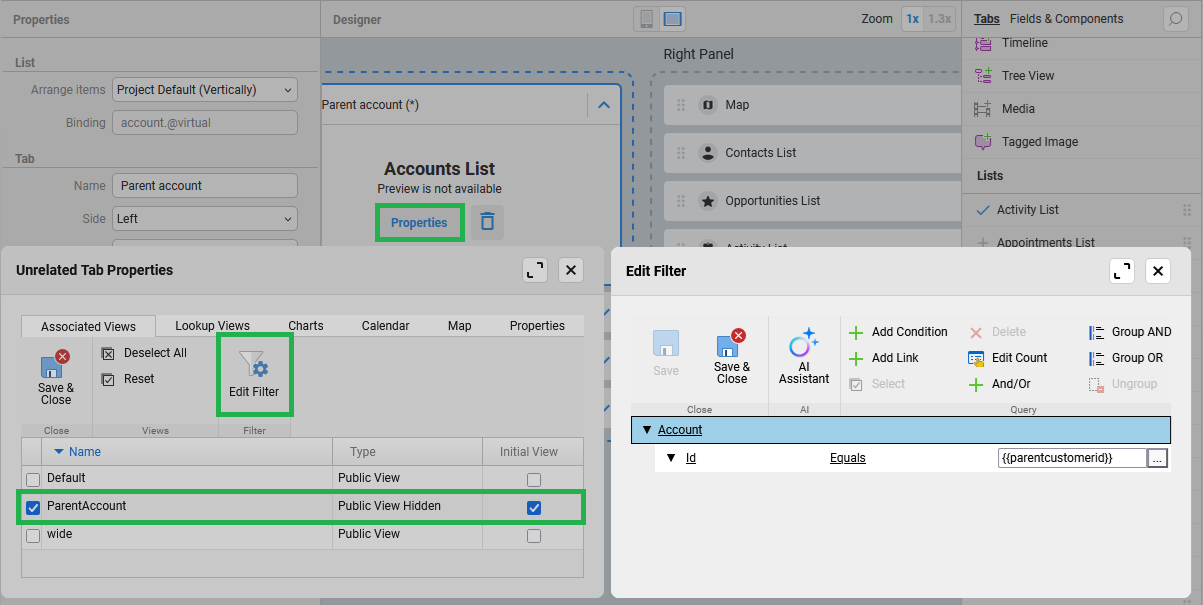
Task: Uncheck the ParentAccount initial view checkbox
Action: coord(534,507)
